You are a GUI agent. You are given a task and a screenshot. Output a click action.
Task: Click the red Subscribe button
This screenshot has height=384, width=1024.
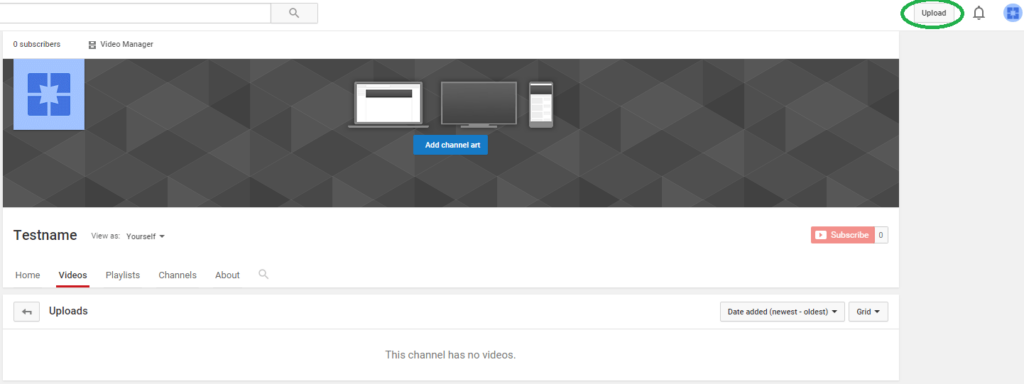(x=842, y=235)
